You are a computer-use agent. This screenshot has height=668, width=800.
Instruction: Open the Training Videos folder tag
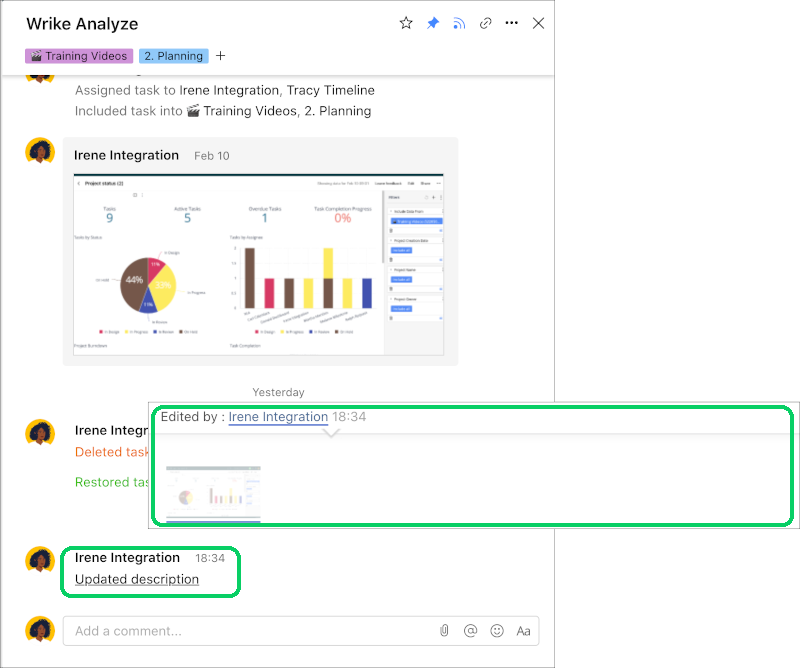point(79,56)
